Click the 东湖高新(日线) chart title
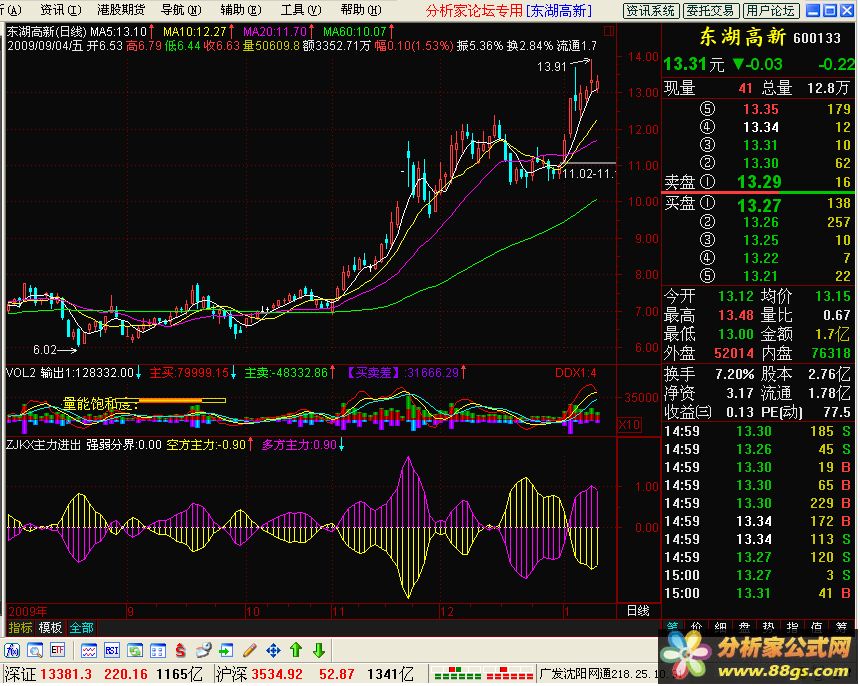The width and height of the screenshot is (860, 686). [x=47, y=32]
